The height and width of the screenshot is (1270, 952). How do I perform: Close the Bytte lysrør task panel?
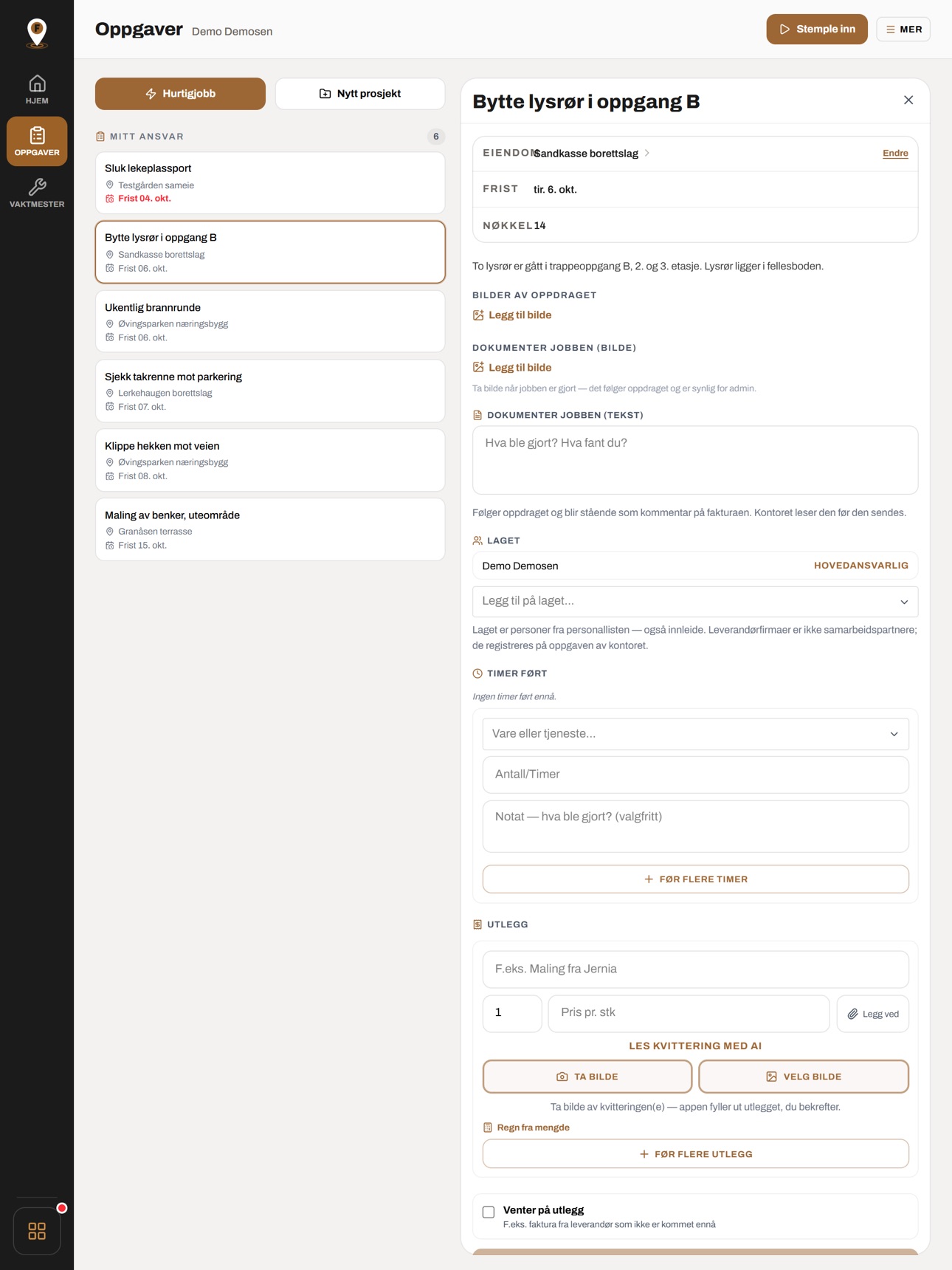click(908, 100)
